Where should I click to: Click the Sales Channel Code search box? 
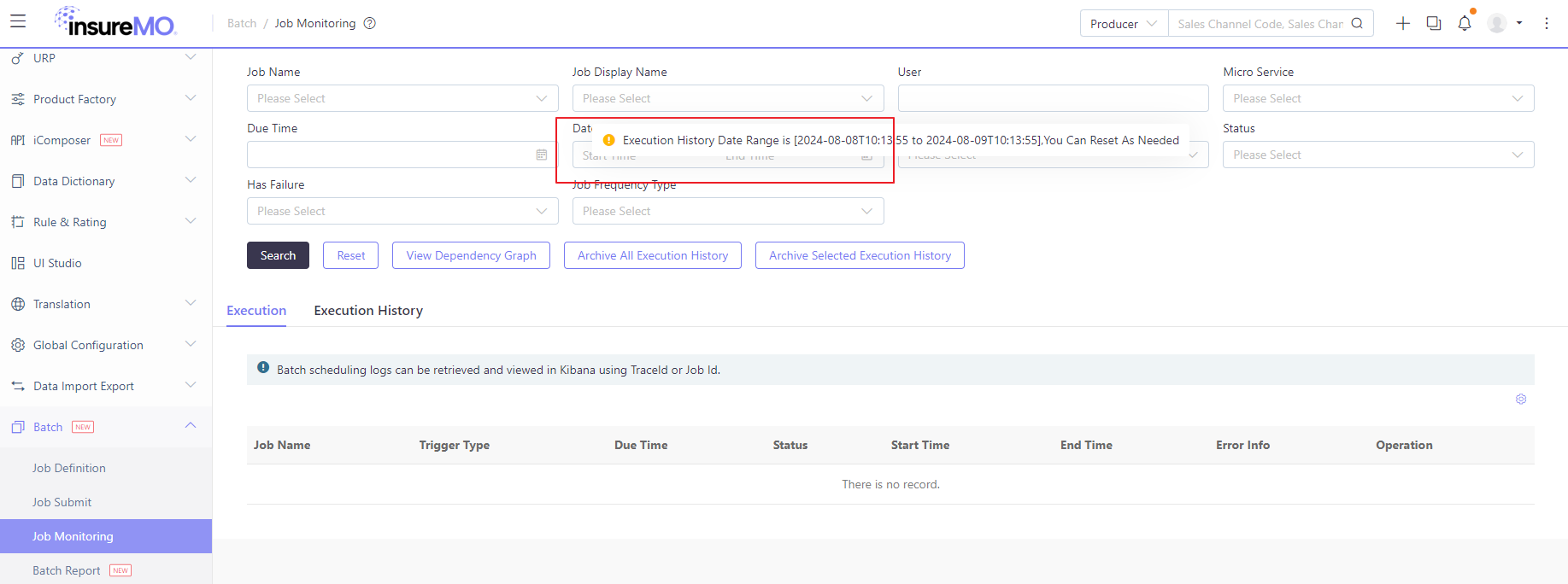click(1260, 24)
